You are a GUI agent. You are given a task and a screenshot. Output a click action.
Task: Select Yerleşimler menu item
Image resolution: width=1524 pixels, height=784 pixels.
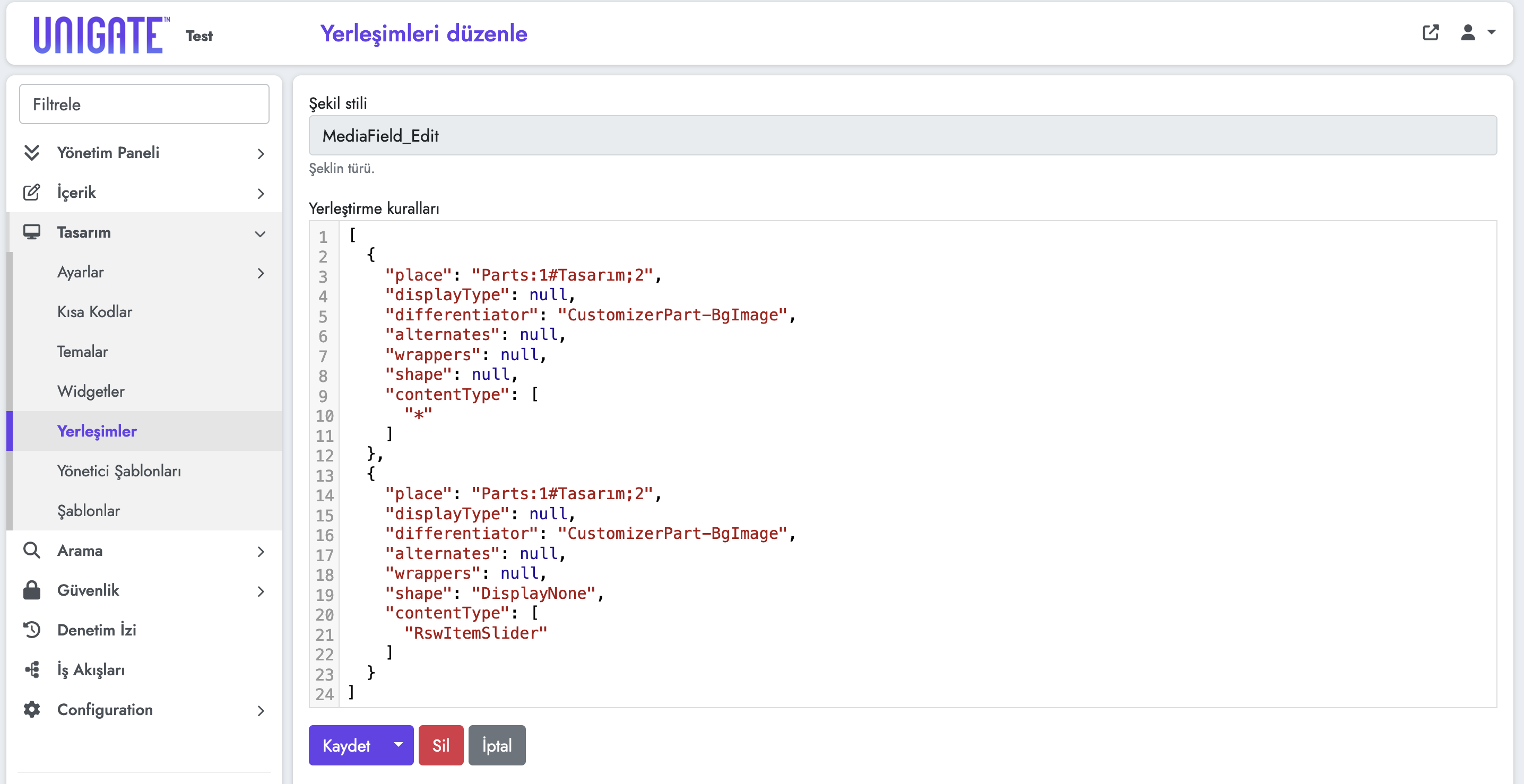pos(97,431)
